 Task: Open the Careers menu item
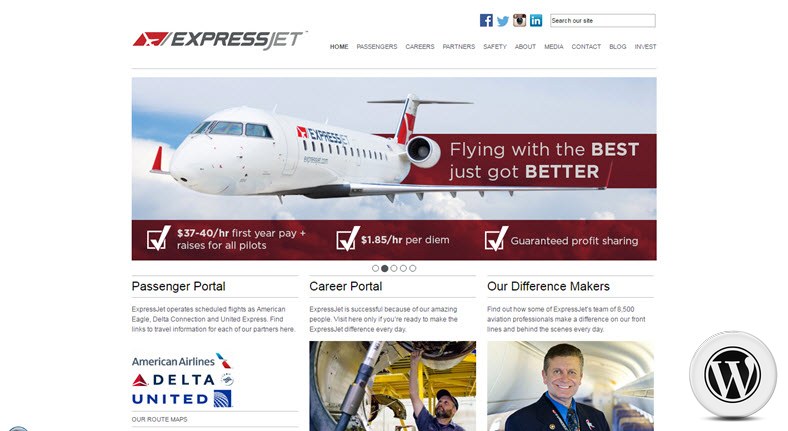pos(420,47)
